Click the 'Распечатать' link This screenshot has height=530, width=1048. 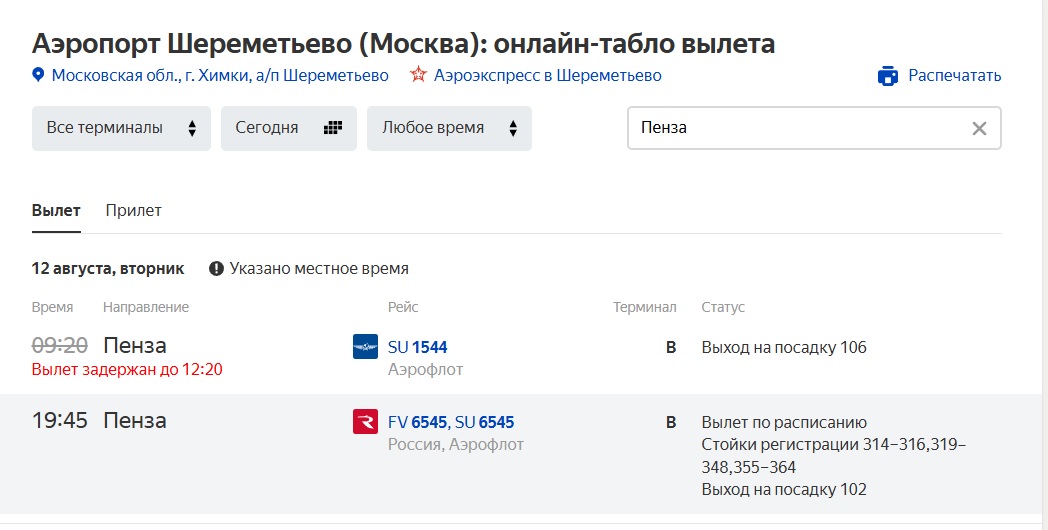click(954, 76)
